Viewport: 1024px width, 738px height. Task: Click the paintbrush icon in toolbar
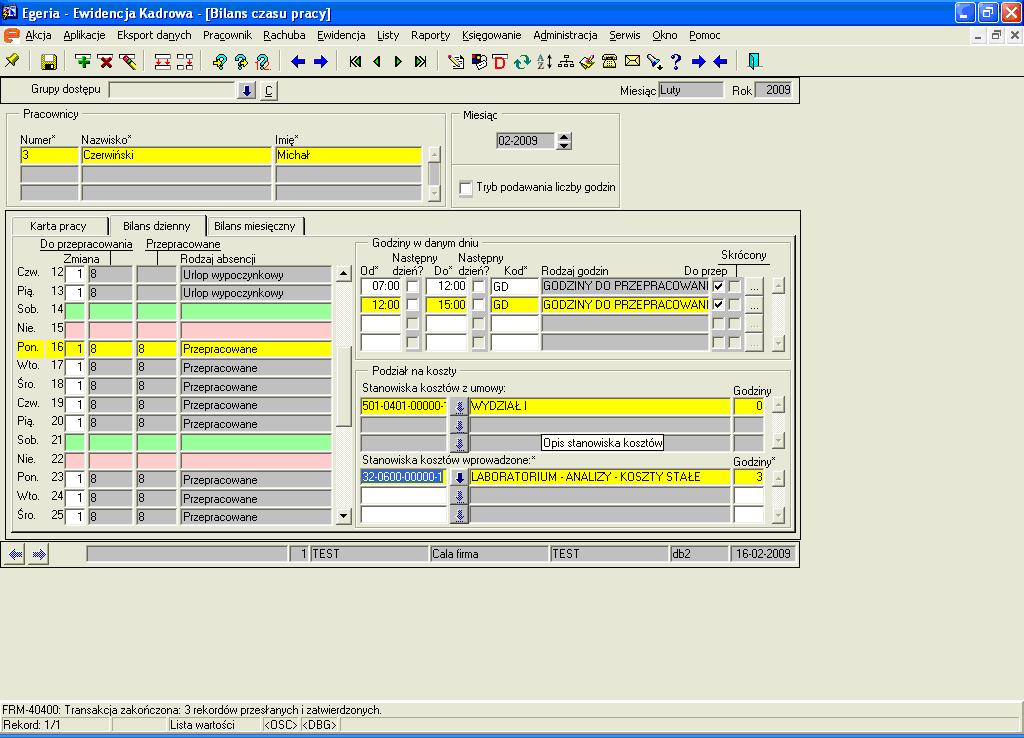point(588,62)
